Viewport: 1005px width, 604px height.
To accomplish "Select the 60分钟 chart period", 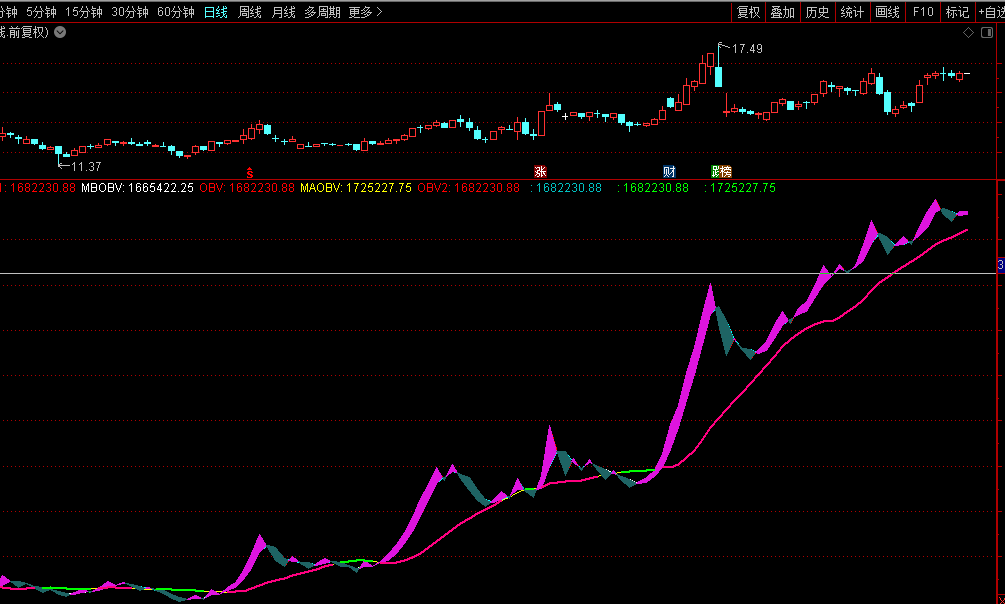I will 176,12.
